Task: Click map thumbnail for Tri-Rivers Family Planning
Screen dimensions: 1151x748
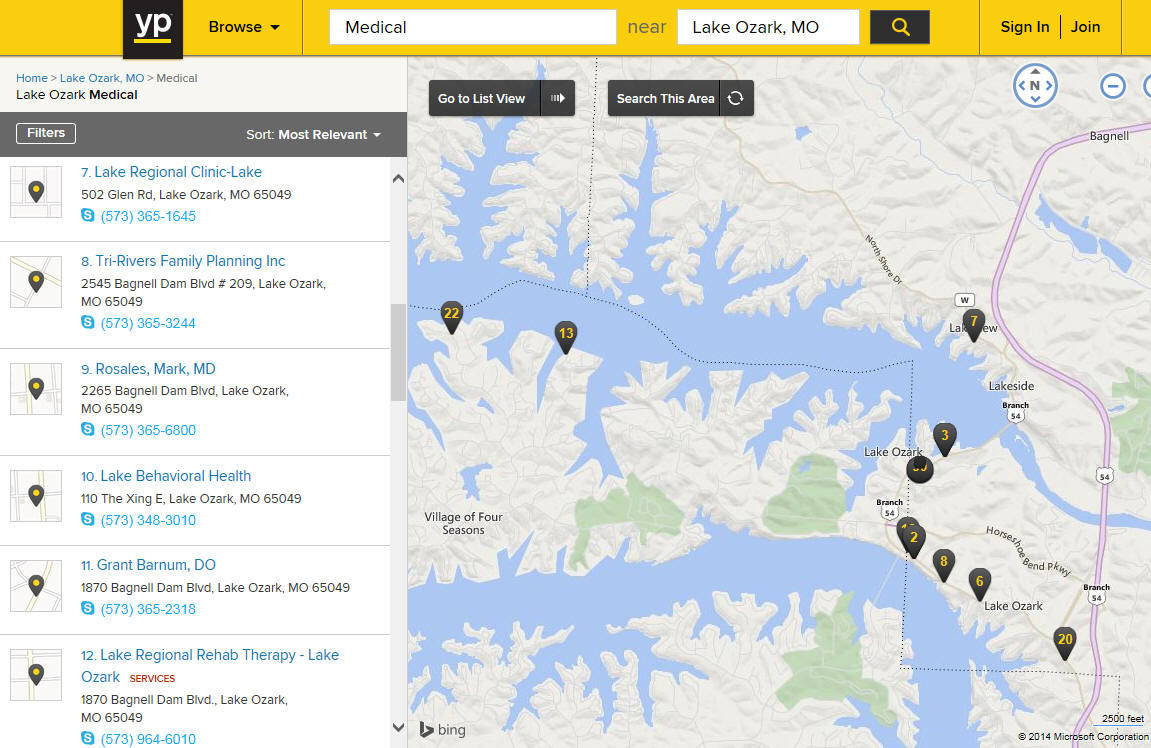Action: tap(36, 282)
